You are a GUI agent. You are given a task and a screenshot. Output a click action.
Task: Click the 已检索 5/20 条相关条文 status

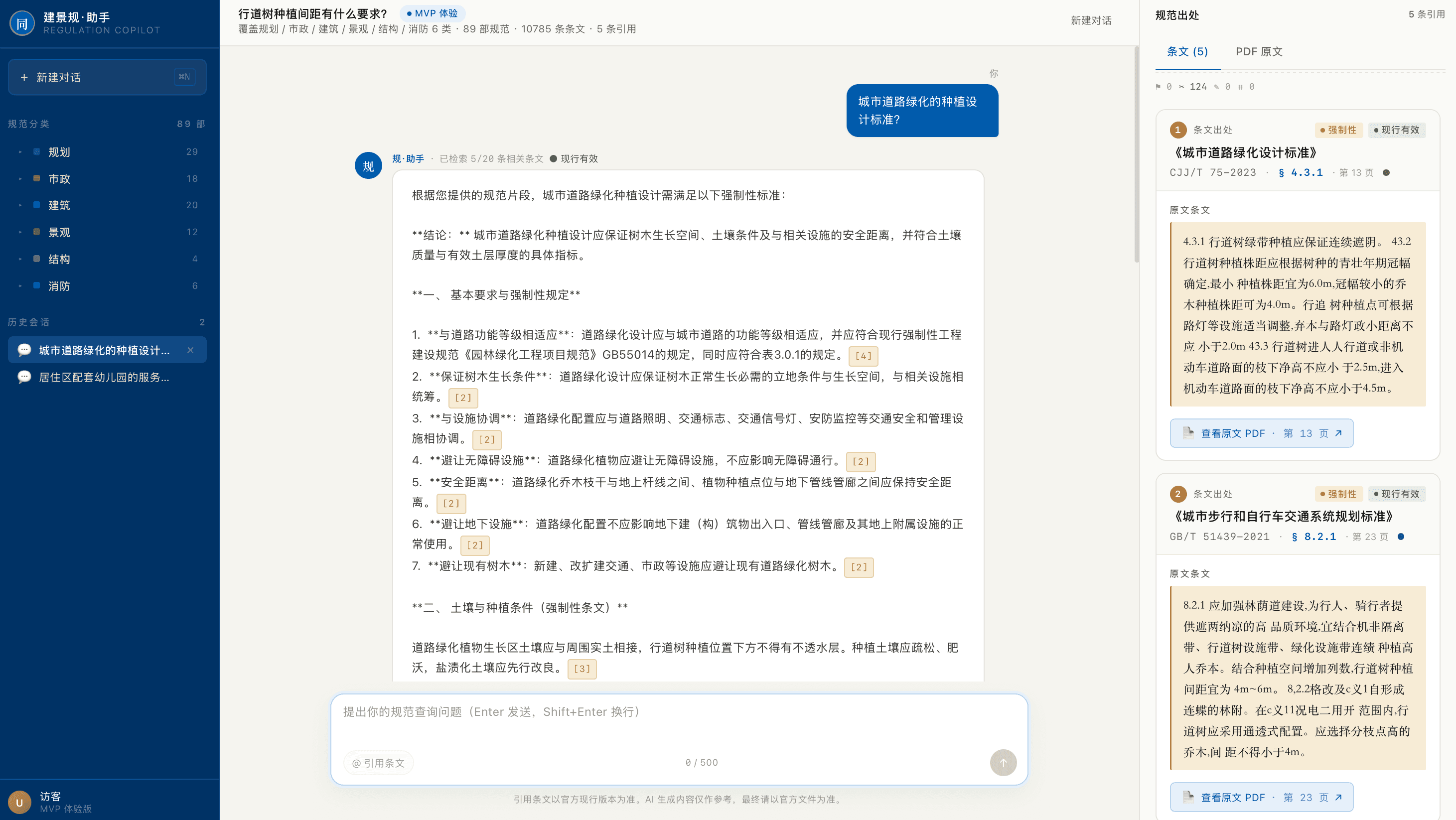(x=491, y=159)
